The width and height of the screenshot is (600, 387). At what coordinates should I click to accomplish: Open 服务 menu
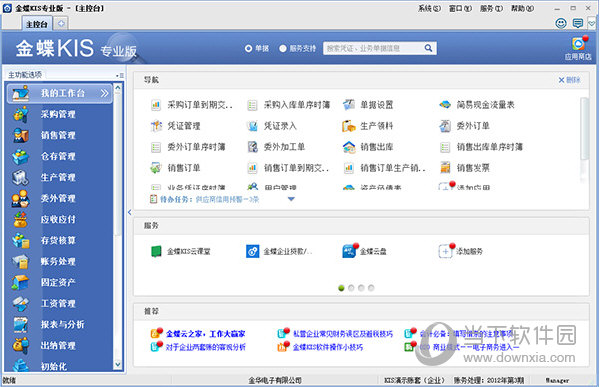[x=491, y=8]
